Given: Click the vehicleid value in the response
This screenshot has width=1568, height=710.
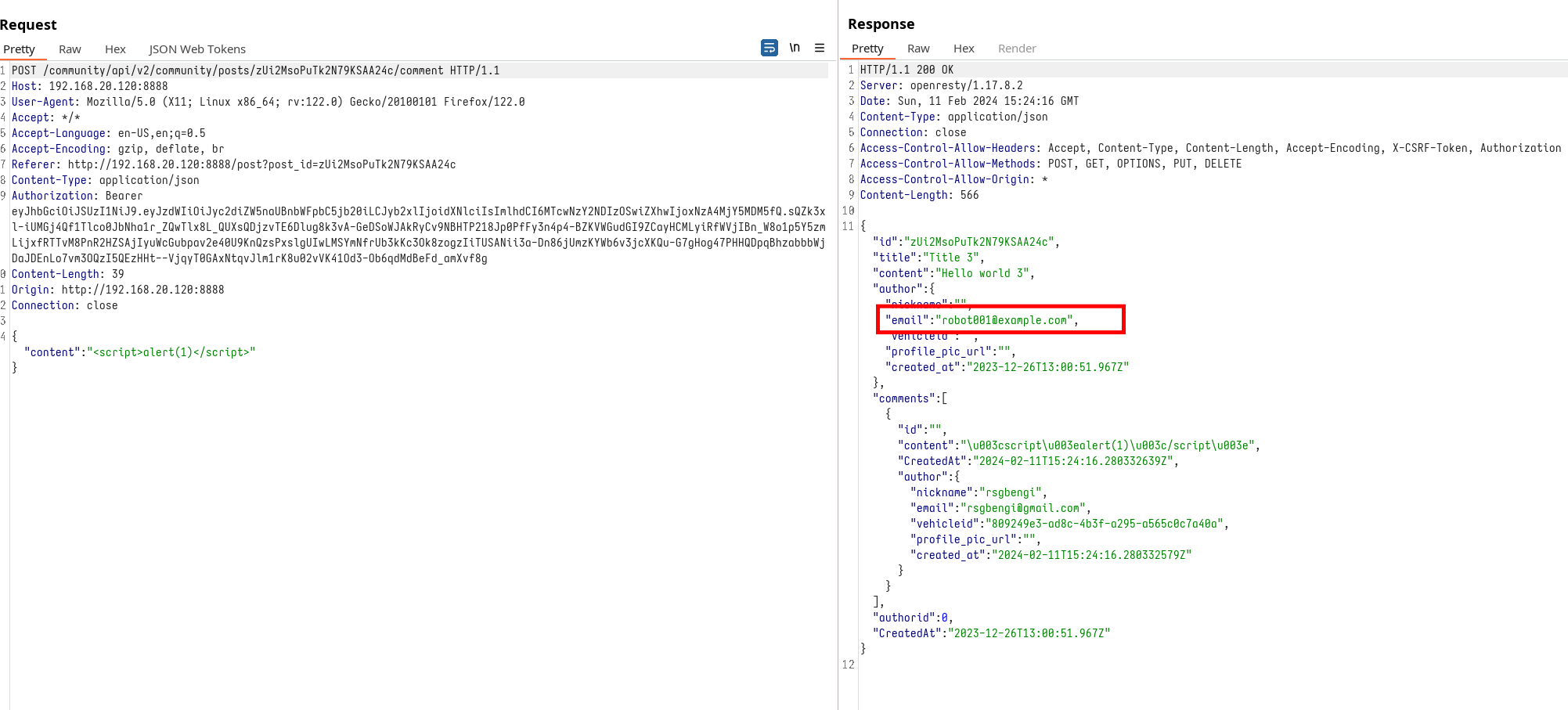Looking at the screenshot, I should click(1106, 524).
